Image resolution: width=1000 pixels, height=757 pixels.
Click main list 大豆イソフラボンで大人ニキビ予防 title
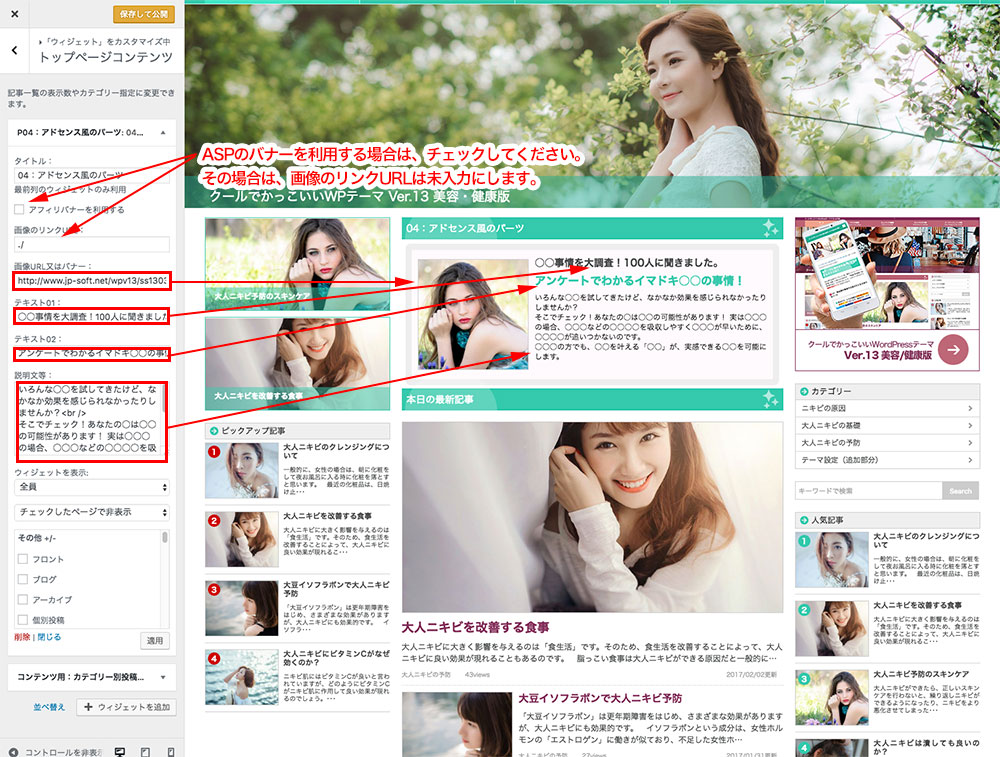tap(600, 698)
